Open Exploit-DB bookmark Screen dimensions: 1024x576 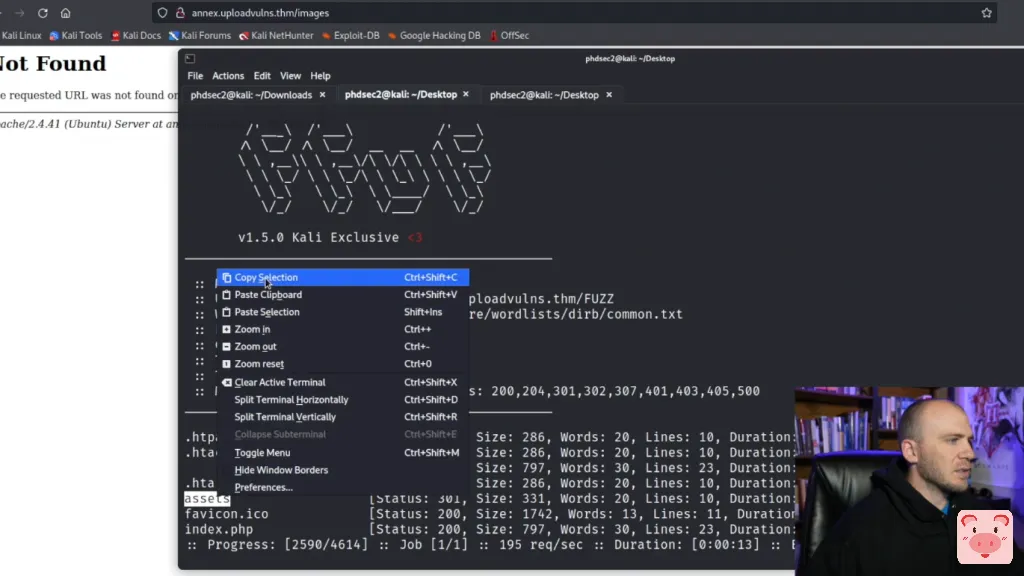351,35
